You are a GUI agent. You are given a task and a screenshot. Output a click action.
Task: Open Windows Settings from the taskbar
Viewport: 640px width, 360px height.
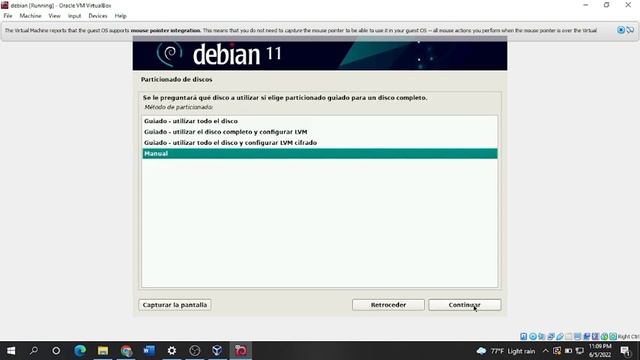pos(172,351)
